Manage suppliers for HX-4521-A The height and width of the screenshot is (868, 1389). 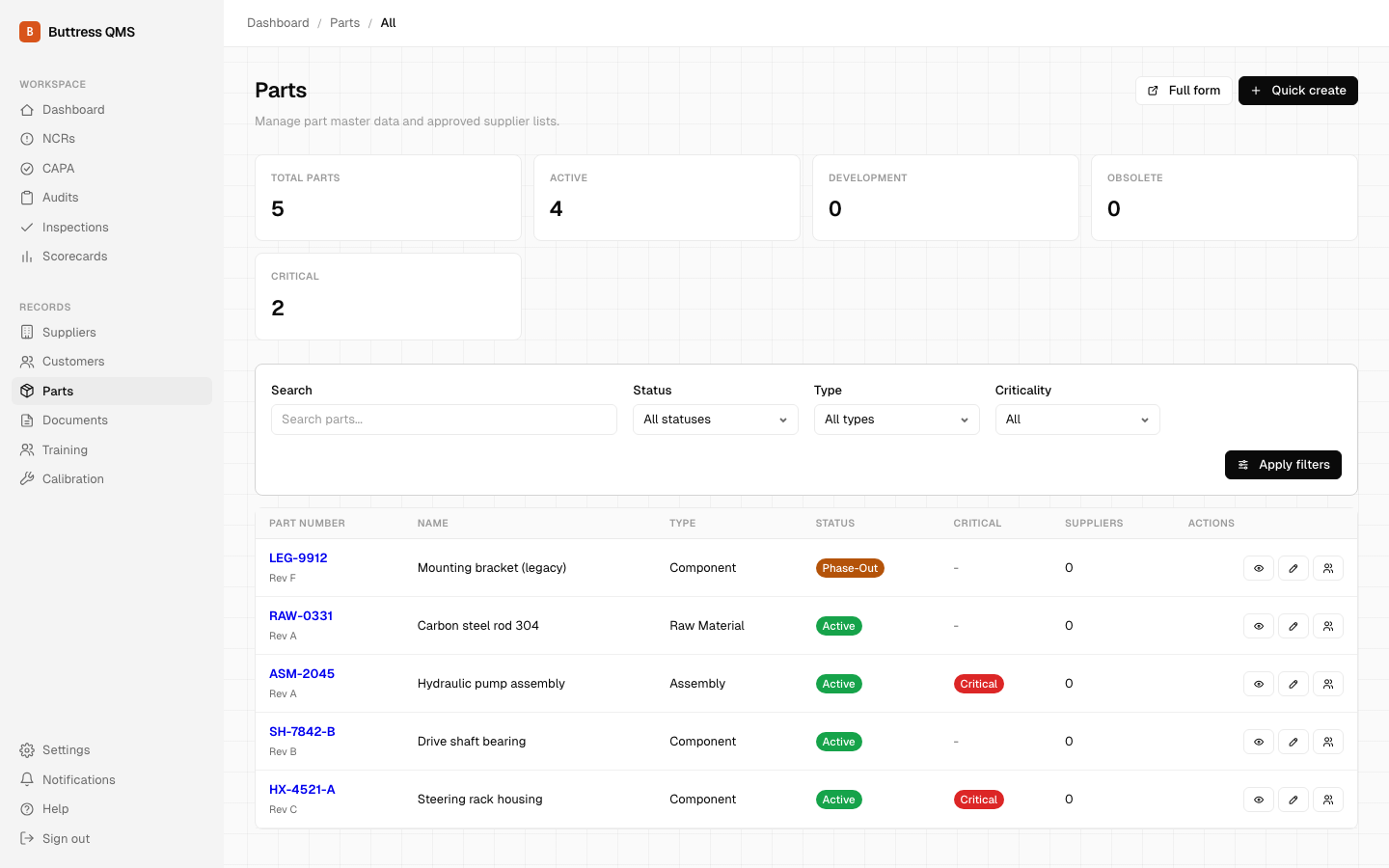tap(1328, 800)
